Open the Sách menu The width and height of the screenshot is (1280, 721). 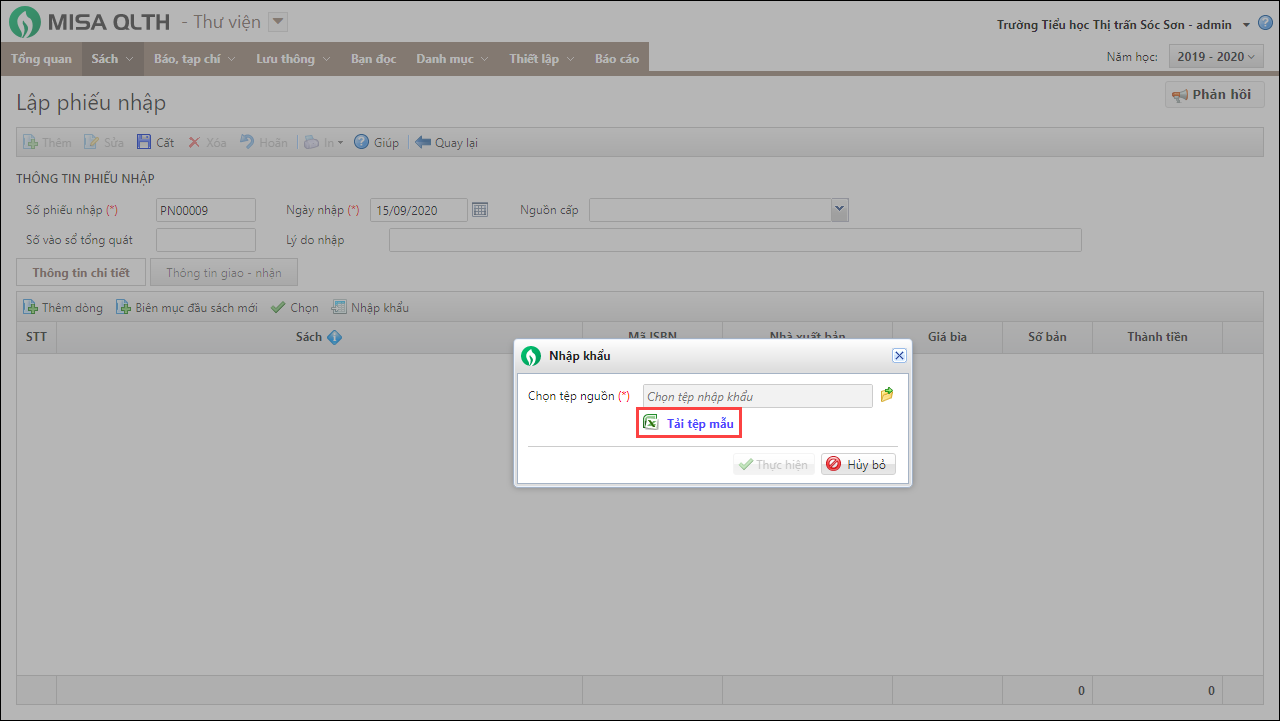point(112,59)
